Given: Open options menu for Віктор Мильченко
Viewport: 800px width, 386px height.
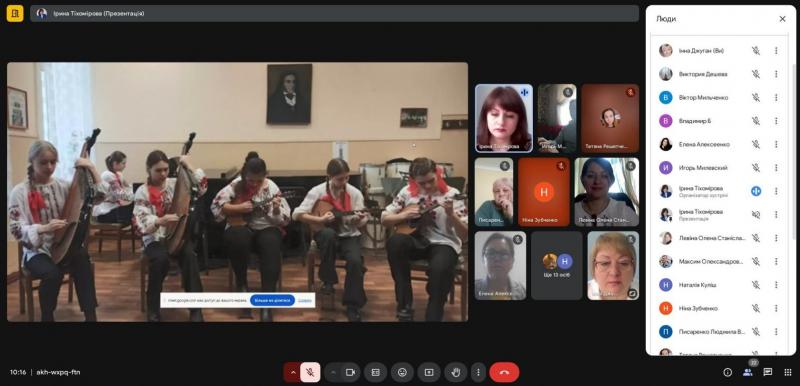Looking at the screenshot, I should tap(776, 97).
